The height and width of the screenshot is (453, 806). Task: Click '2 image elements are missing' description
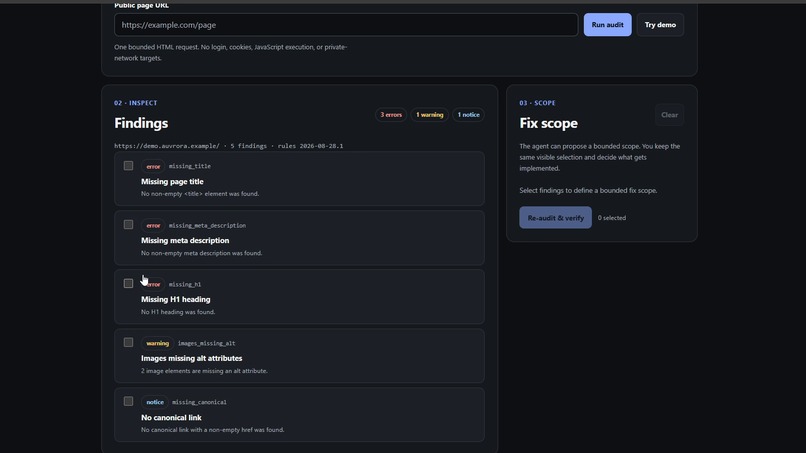[x=204, y=371]
